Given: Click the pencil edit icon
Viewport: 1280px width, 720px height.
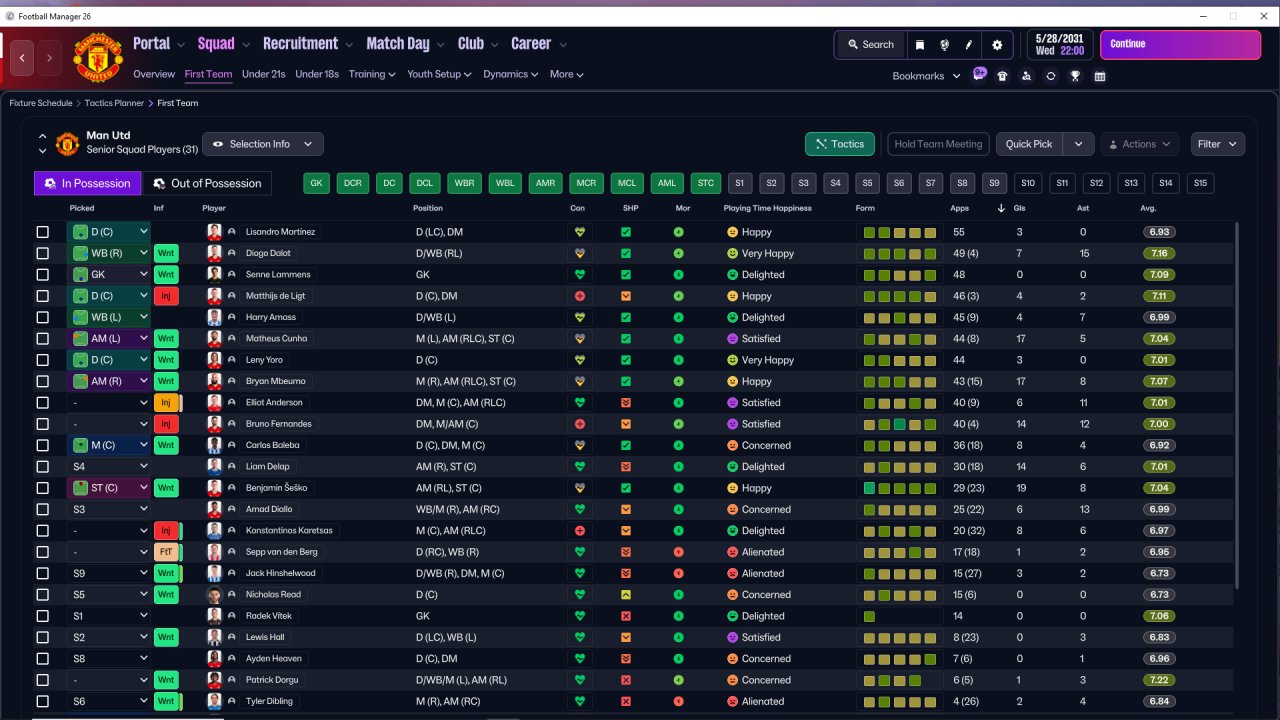Looking at the screenshot, I should (x=968, y=45).
